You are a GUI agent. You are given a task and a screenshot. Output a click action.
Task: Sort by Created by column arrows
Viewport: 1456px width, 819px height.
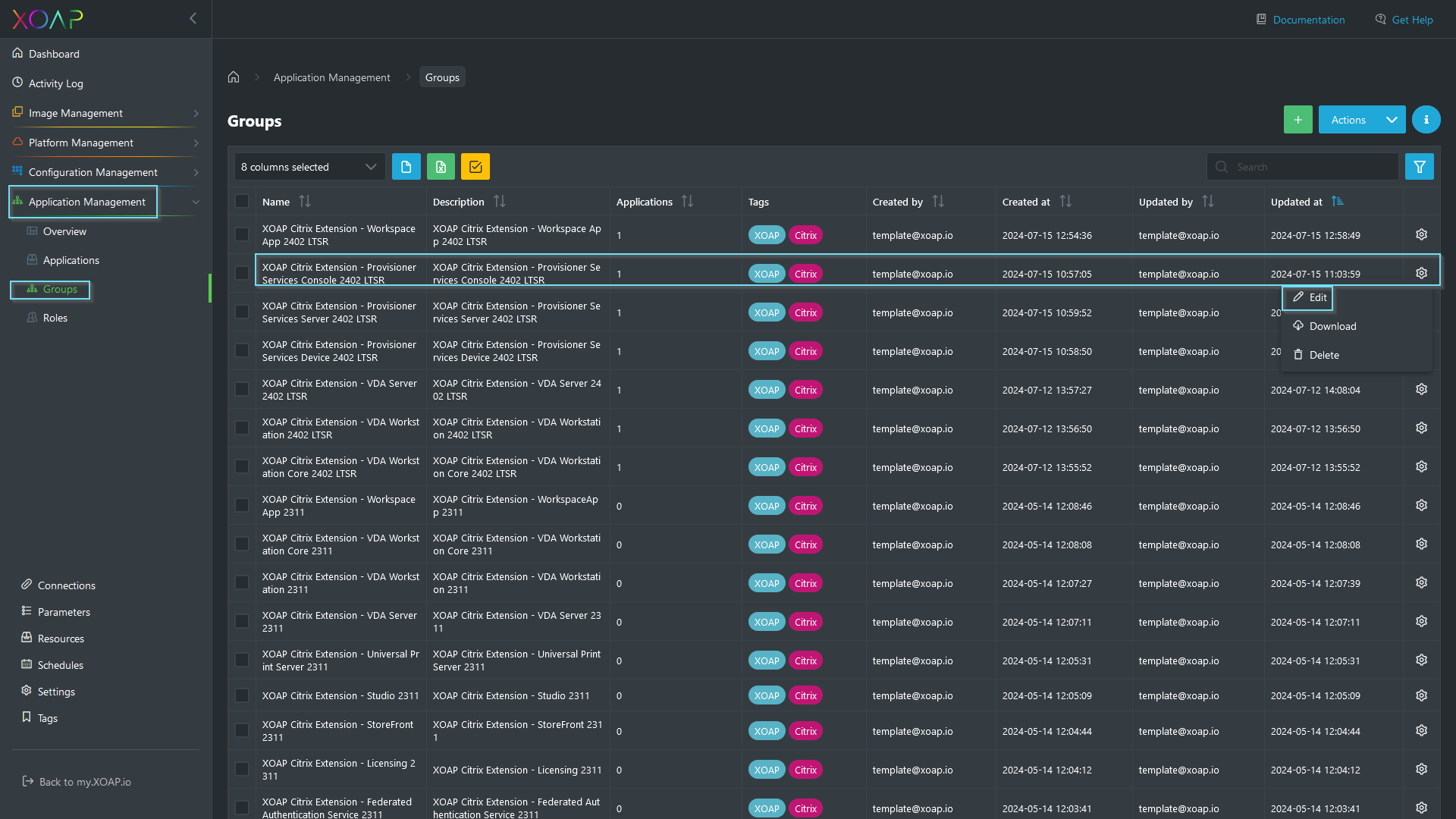point(938,202)
